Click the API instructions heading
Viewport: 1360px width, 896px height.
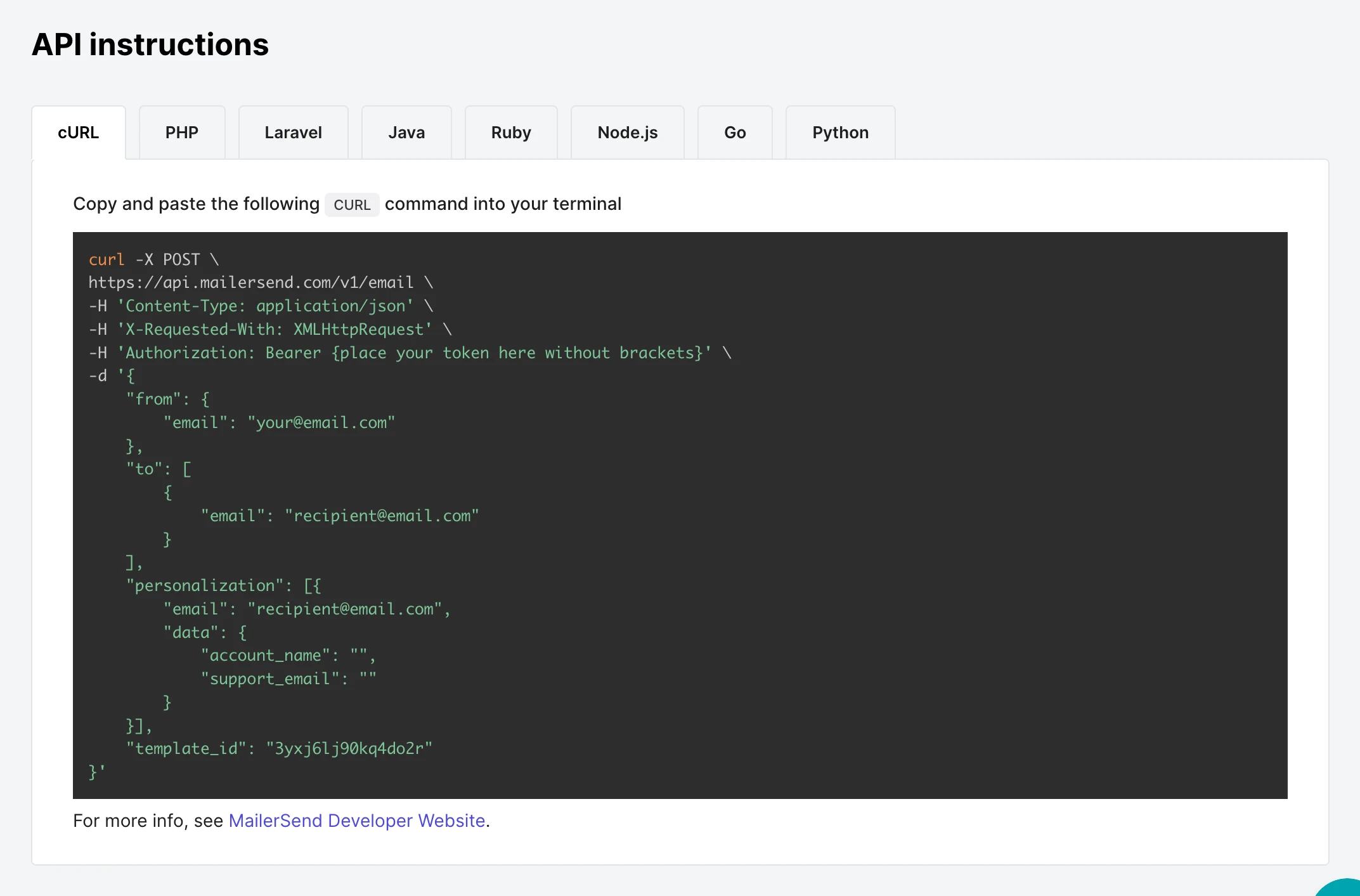coord(150,44)
